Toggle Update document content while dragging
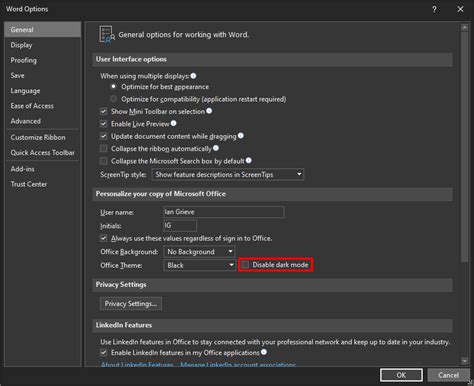Viewport: 474px width, 386px height. 104,136
